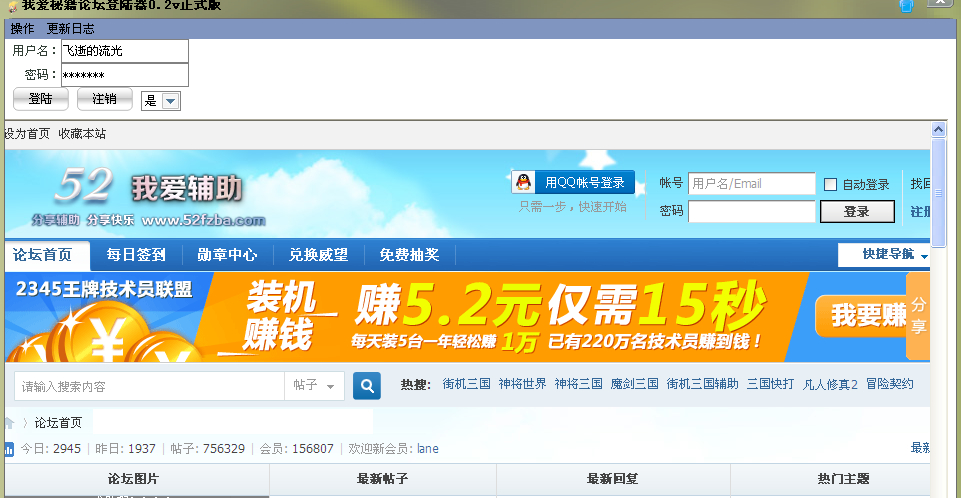
Task: Select the 论坛图片 column tab
Action: click(134, 479)
